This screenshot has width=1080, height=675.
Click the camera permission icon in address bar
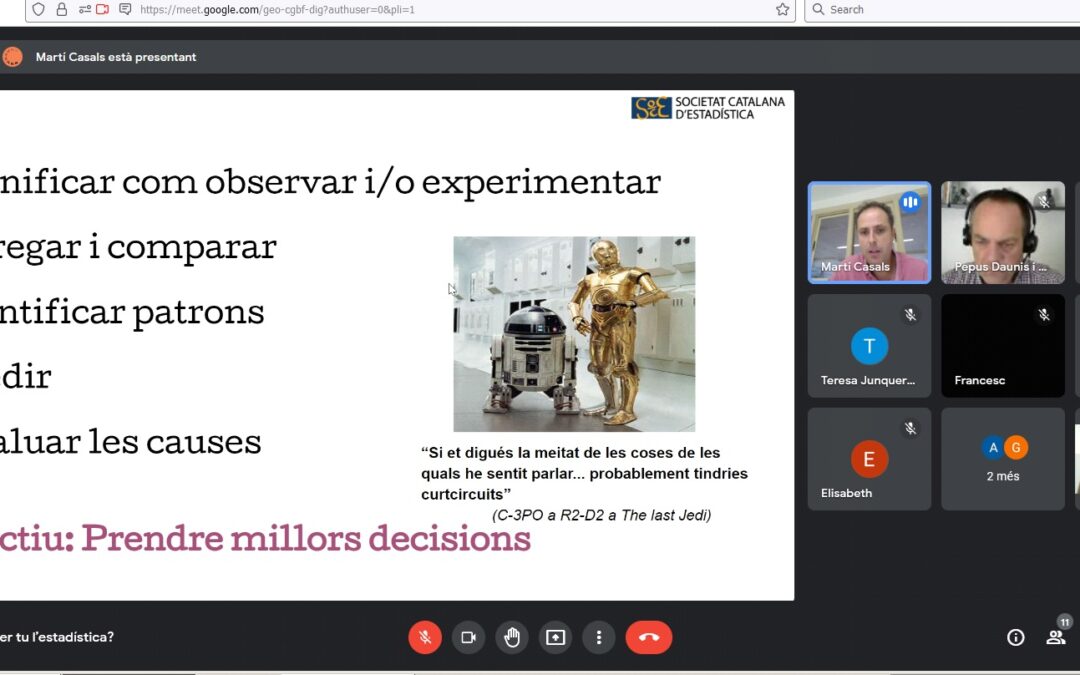(x=102, y=10)
